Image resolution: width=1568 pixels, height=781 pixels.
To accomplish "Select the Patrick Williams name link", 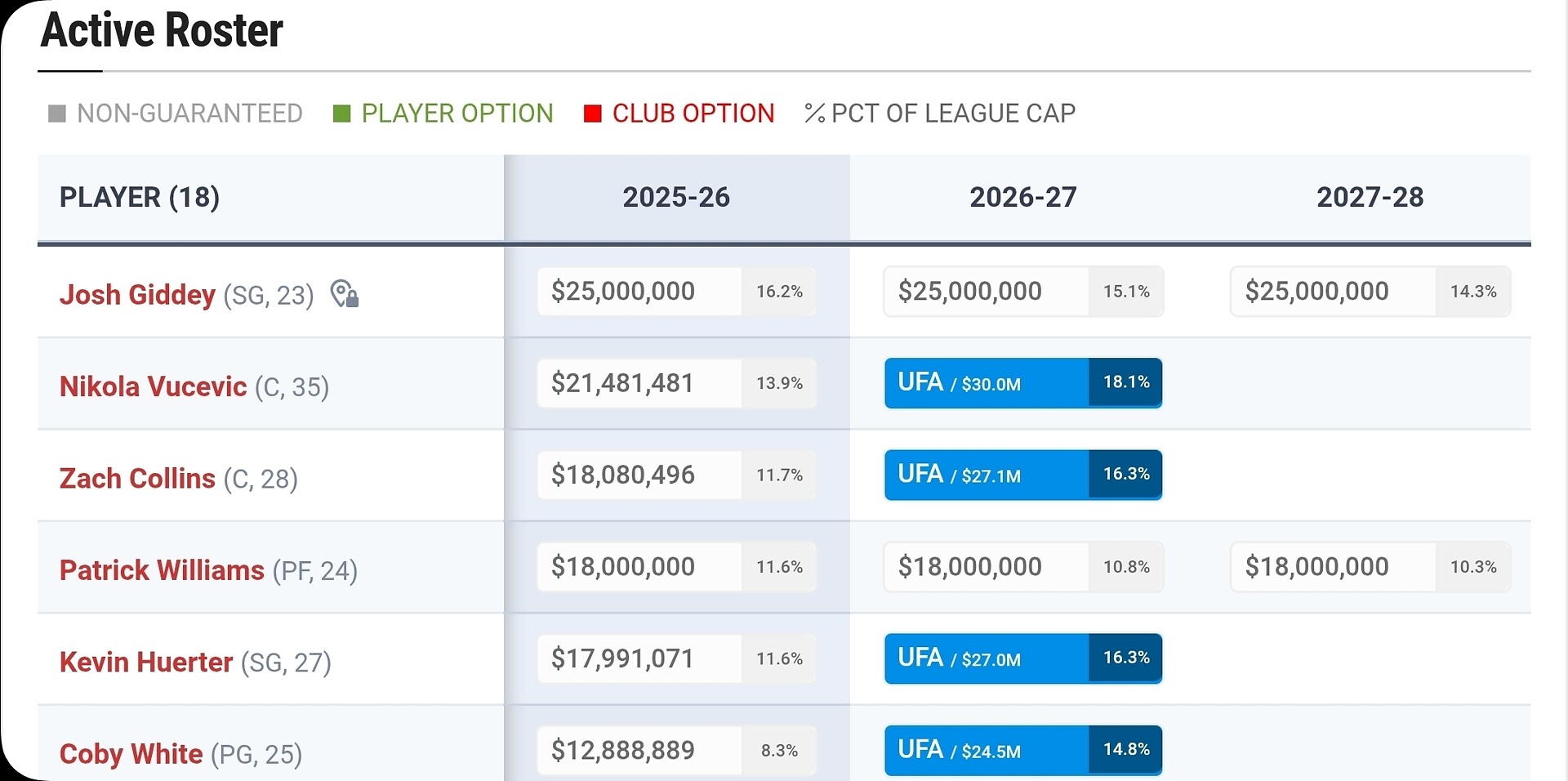I will pyautogui.click(x=162, y=569).
